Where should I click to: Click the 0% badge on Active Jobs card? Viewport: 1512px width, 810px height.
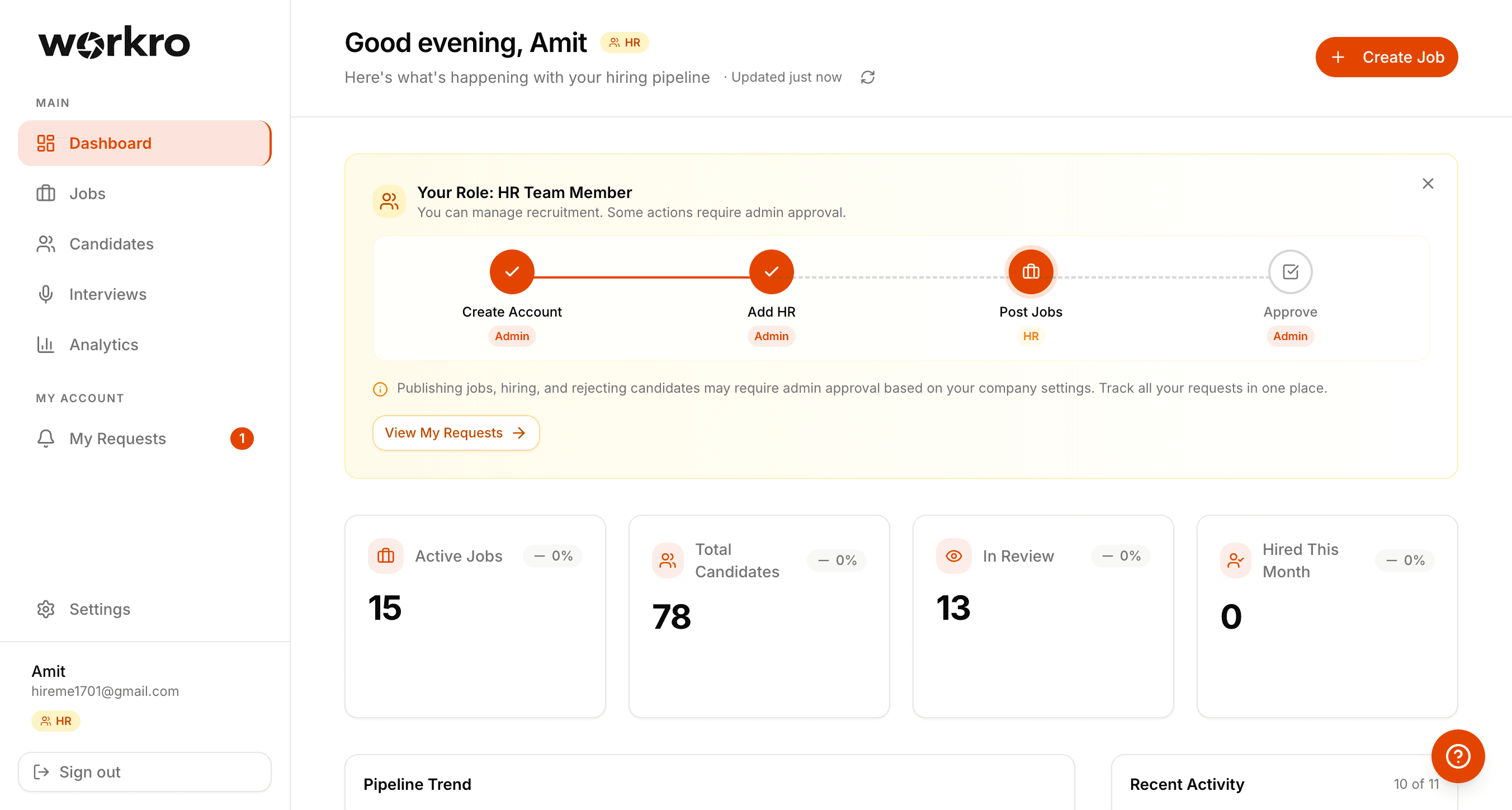tap(552, 555)
